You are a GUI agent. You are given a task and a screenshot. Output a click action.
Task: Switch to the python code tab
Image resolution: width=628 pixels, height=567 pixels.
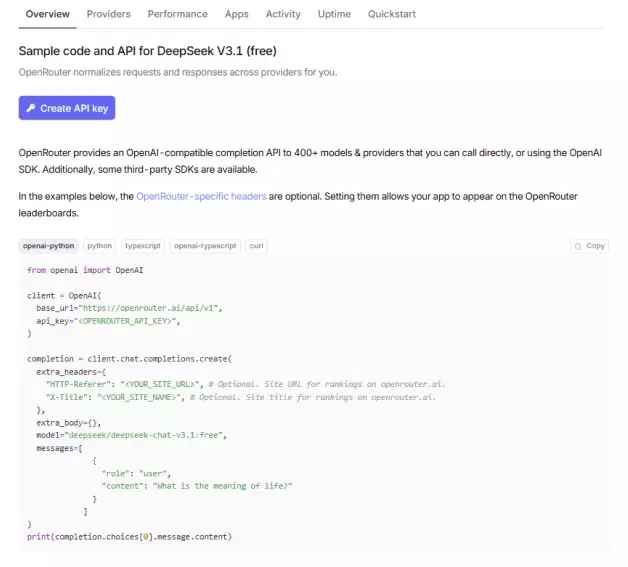100,246
